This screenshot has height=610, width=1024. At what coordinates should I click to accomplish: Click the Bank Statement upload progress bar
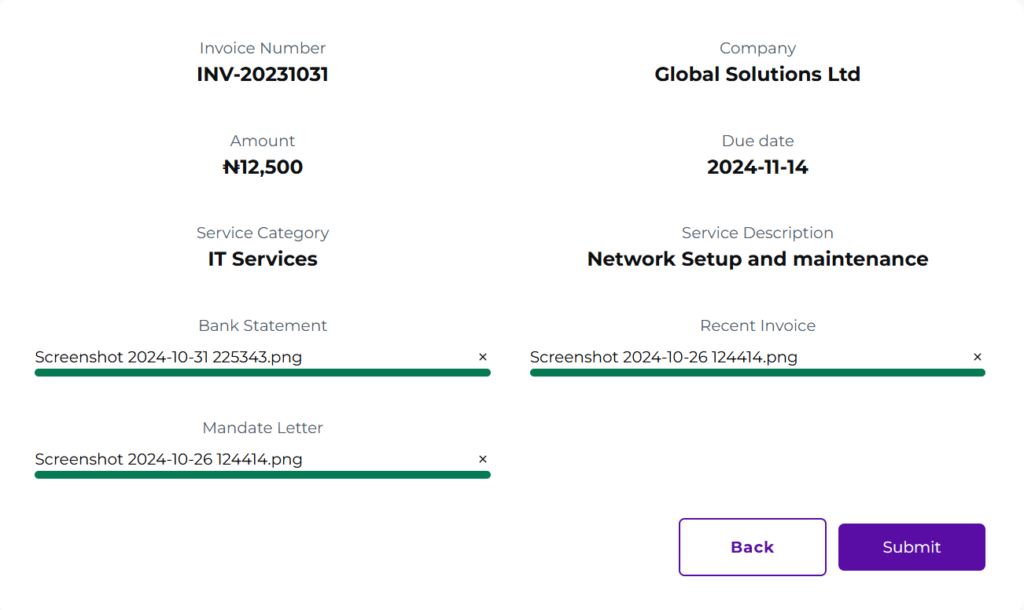click(262, 373)
